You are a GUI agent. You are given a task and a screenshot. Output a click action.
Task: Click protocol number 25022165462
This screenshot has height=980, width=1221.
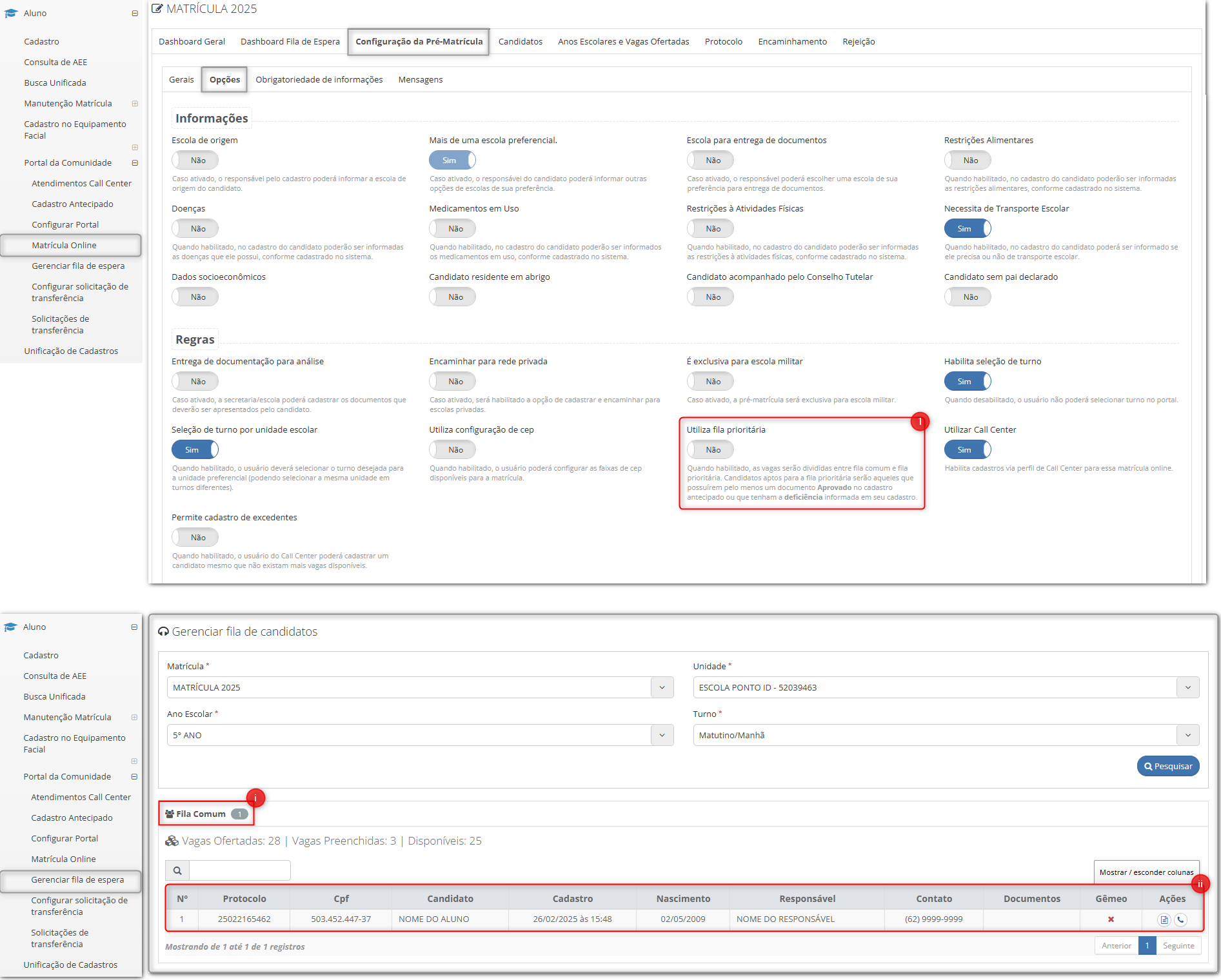(x=244, y=919)
